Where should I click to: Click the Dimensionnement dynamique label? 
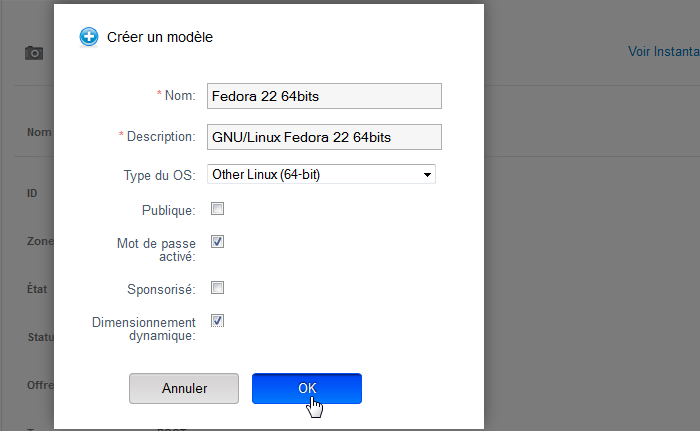point(144,329)
